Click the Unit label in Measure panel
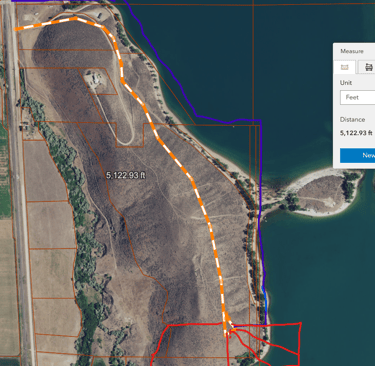 (346, 83)
